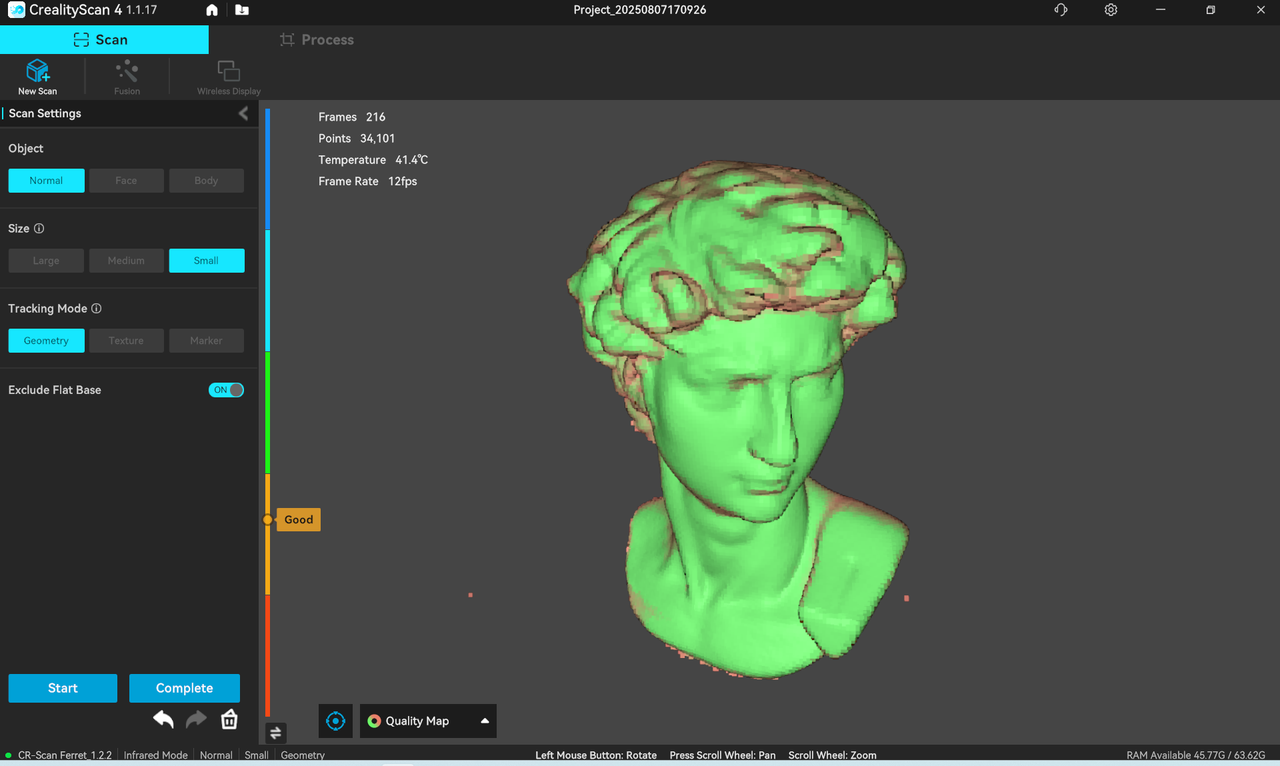Viewport: 1280px width, 766px height.
Task: Click the undo arrow icon
Action: (163, 719)
